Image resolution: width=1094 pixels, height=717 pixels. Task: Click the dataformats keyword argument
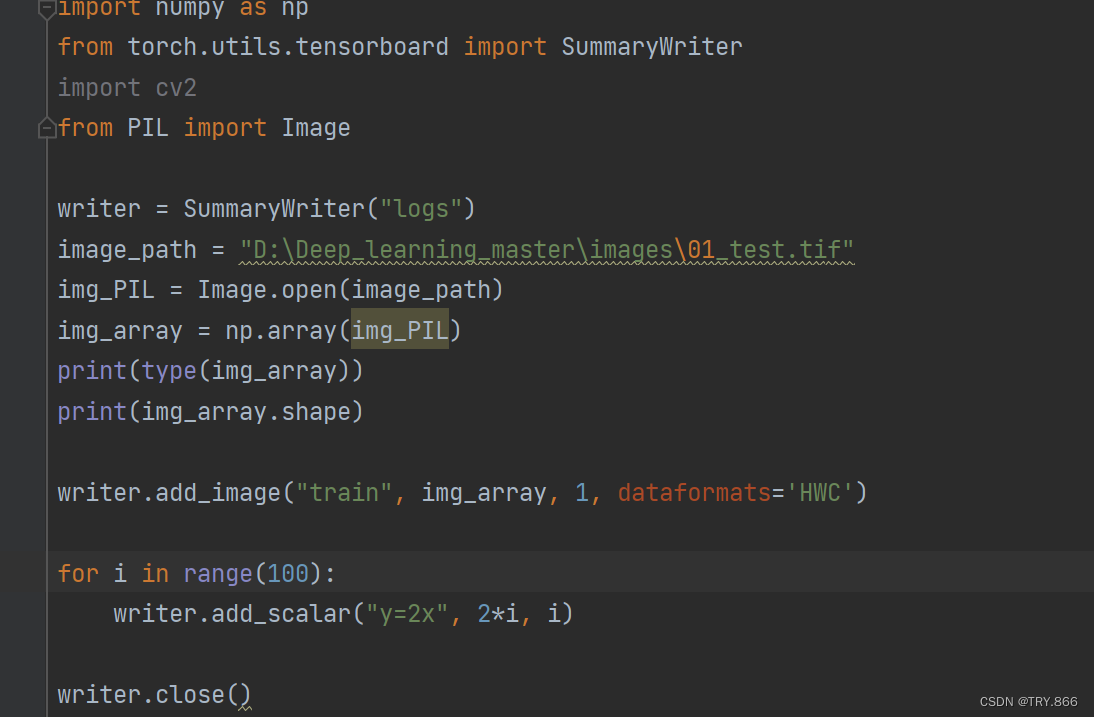pyautogui.click(x=694, y=492)
